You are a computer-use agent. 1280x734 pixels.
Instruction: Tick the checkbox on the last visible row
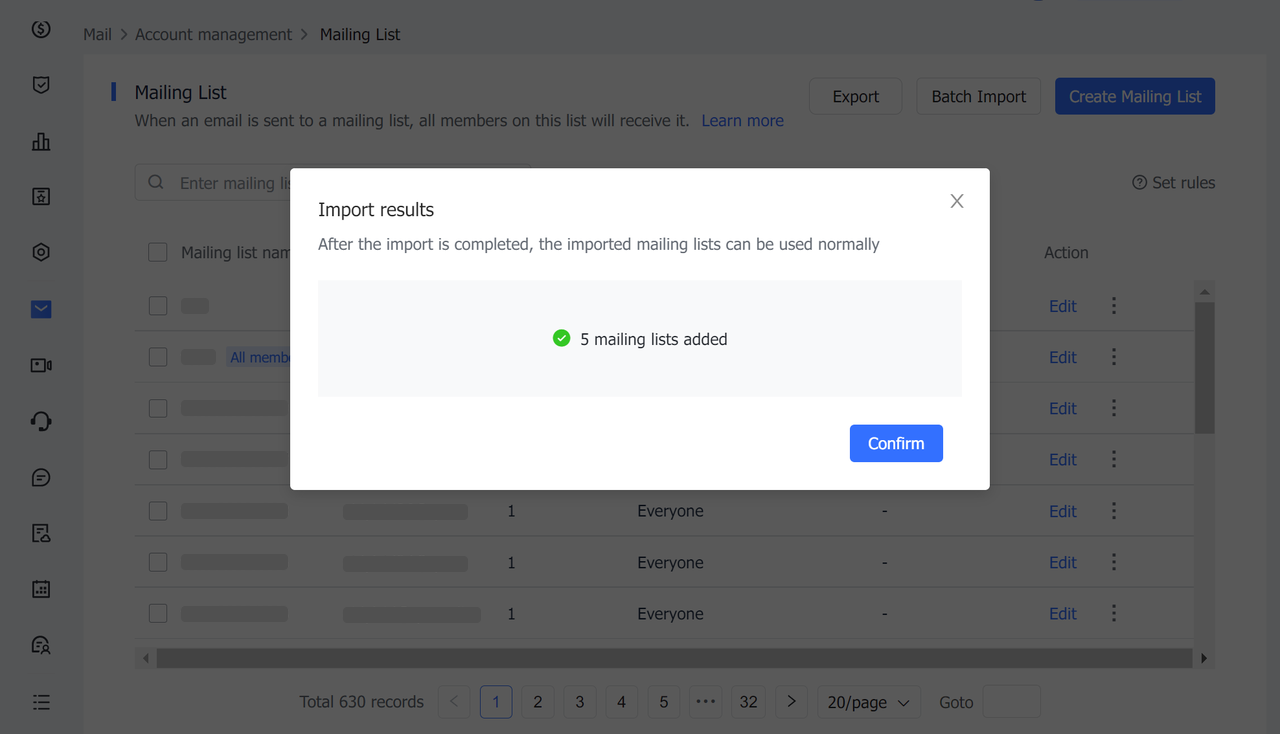click(157, 613)
